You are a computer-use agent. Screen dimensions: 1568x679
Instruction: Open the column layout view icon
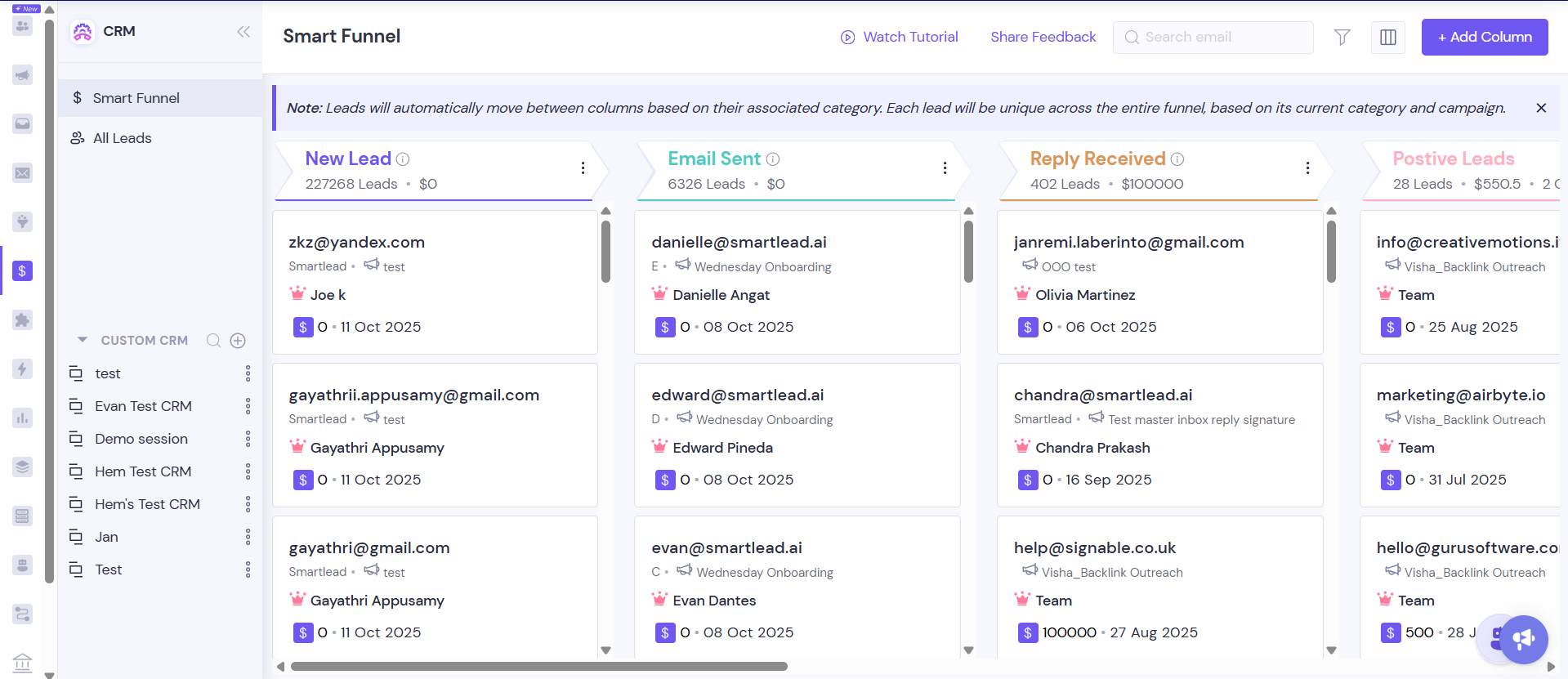[x=1387, y=38]
